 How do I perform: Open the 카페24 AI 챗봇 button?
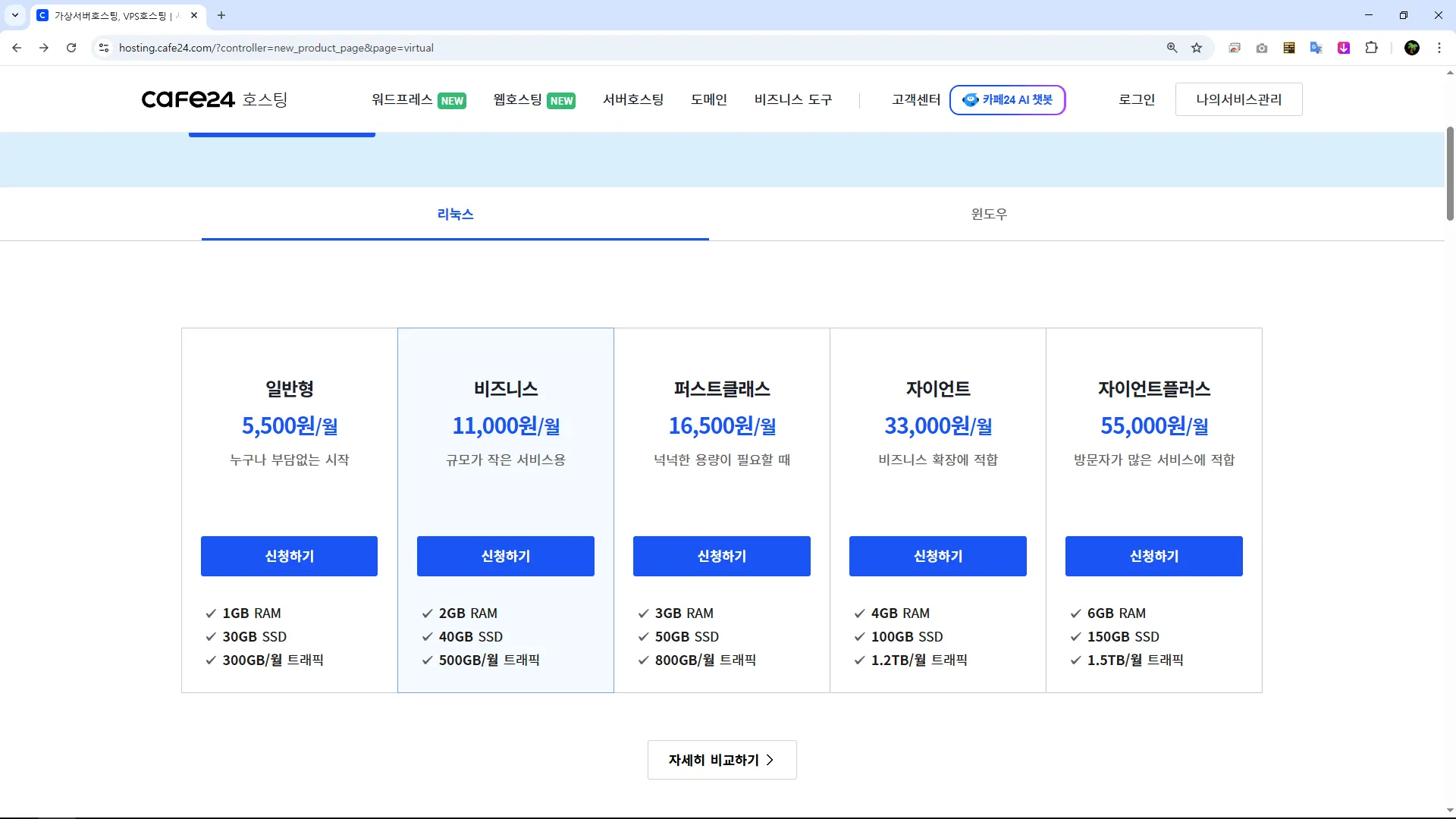(x=1007, y=99)
